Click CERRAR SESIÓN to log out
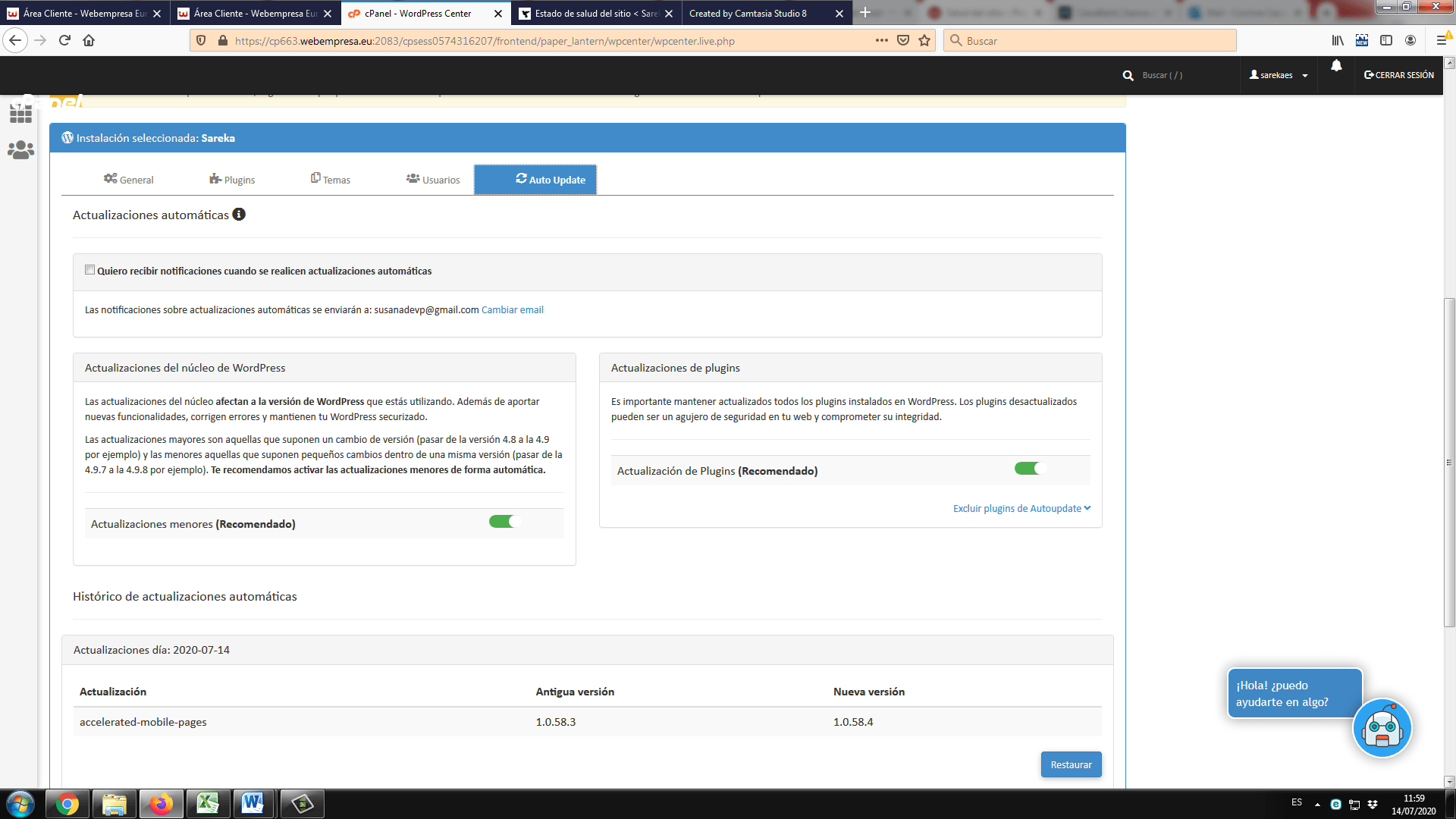This screenshot has width=1456, height=819. tap(1399, 75)
